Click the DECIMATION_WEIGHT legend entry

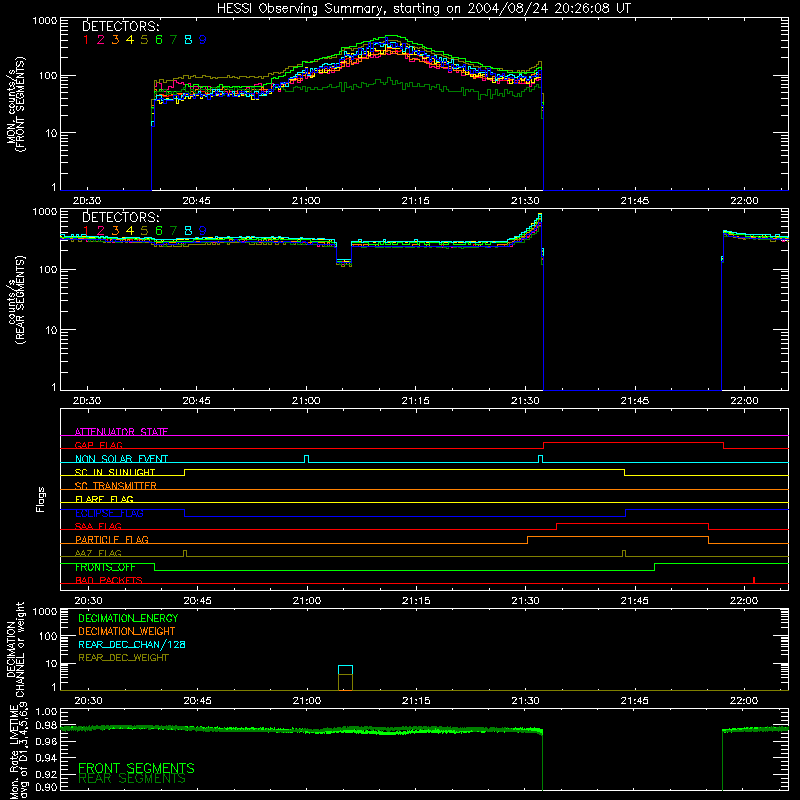point(127,631)
